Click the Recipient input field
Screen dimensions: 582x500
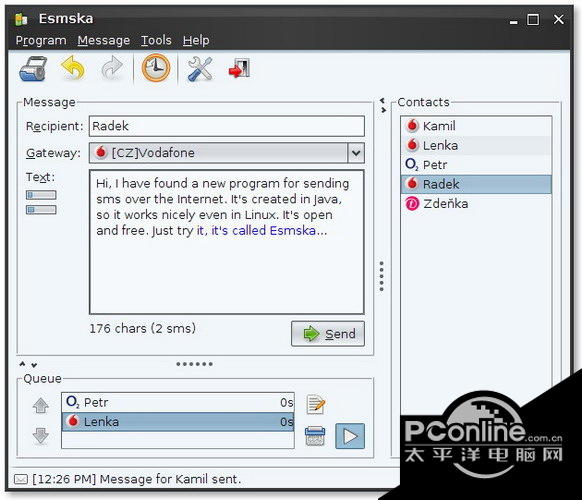(x=227, y=126)
